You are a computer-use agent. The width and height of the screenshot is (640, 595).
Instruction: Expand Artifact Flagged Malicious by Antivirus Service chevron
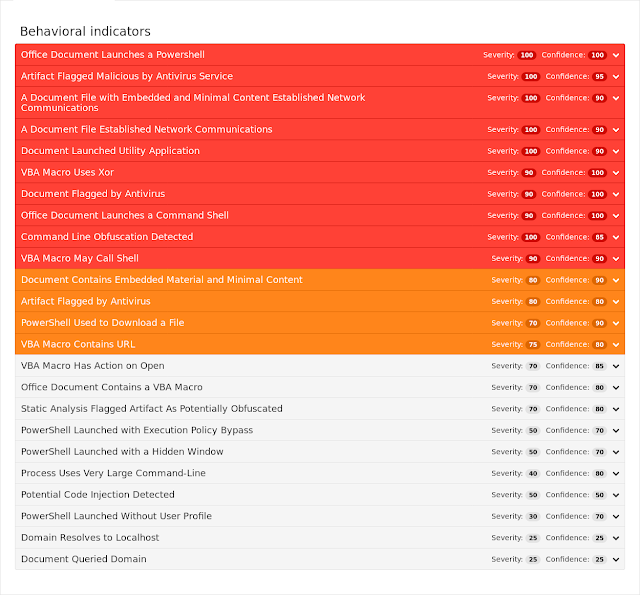[x=616, y=77]
